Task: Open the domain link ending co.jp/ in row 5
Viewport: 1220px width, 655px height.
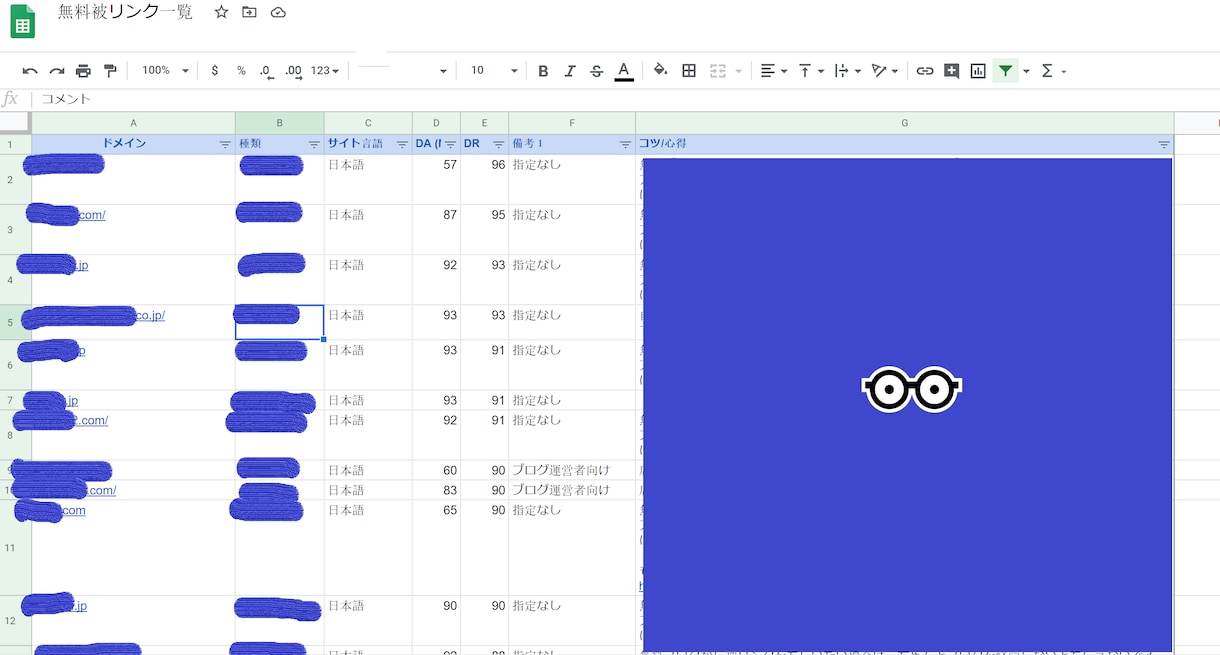Action: point(150,315)
